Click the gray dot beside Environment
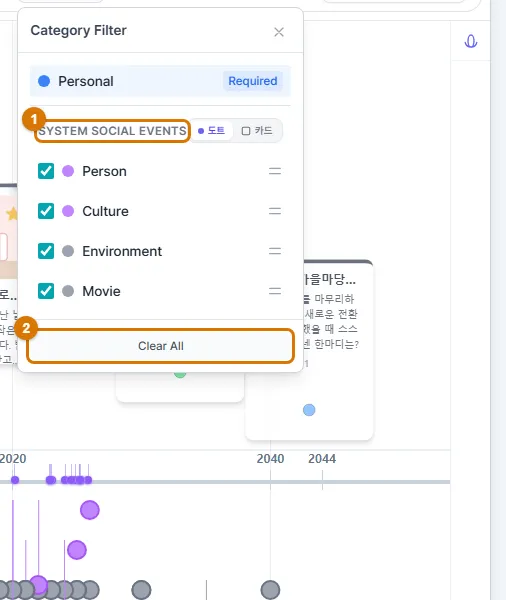 [x=68, y=251]
